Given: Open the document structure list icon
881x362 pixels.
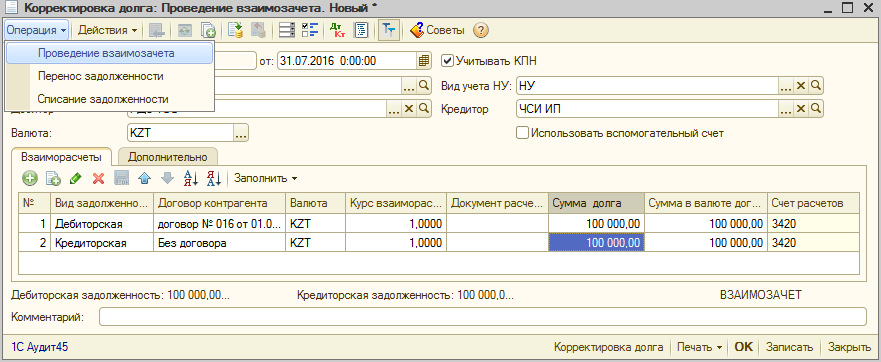Looking at the screenshot, I should click(287, 30).
